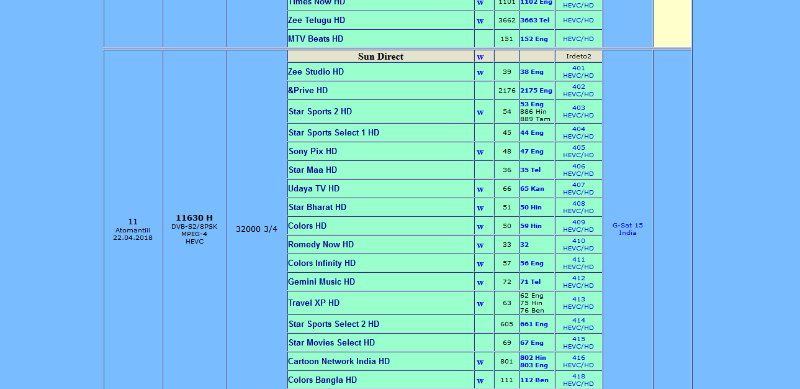
Task: Open the W icon for Travel XP HD
Action: coord(480,304)
